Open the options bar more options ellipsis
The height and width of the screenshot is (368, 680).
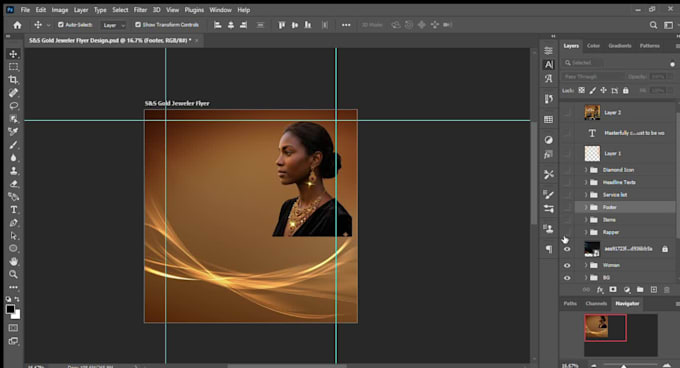pyautogui.click(x=346, y=25)
